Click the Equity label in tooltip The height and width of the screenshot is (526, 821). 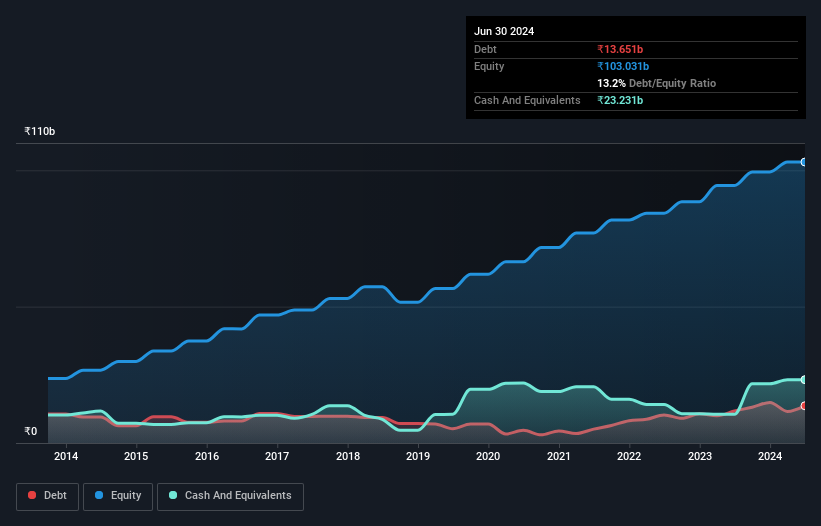[x=489, y=66]
